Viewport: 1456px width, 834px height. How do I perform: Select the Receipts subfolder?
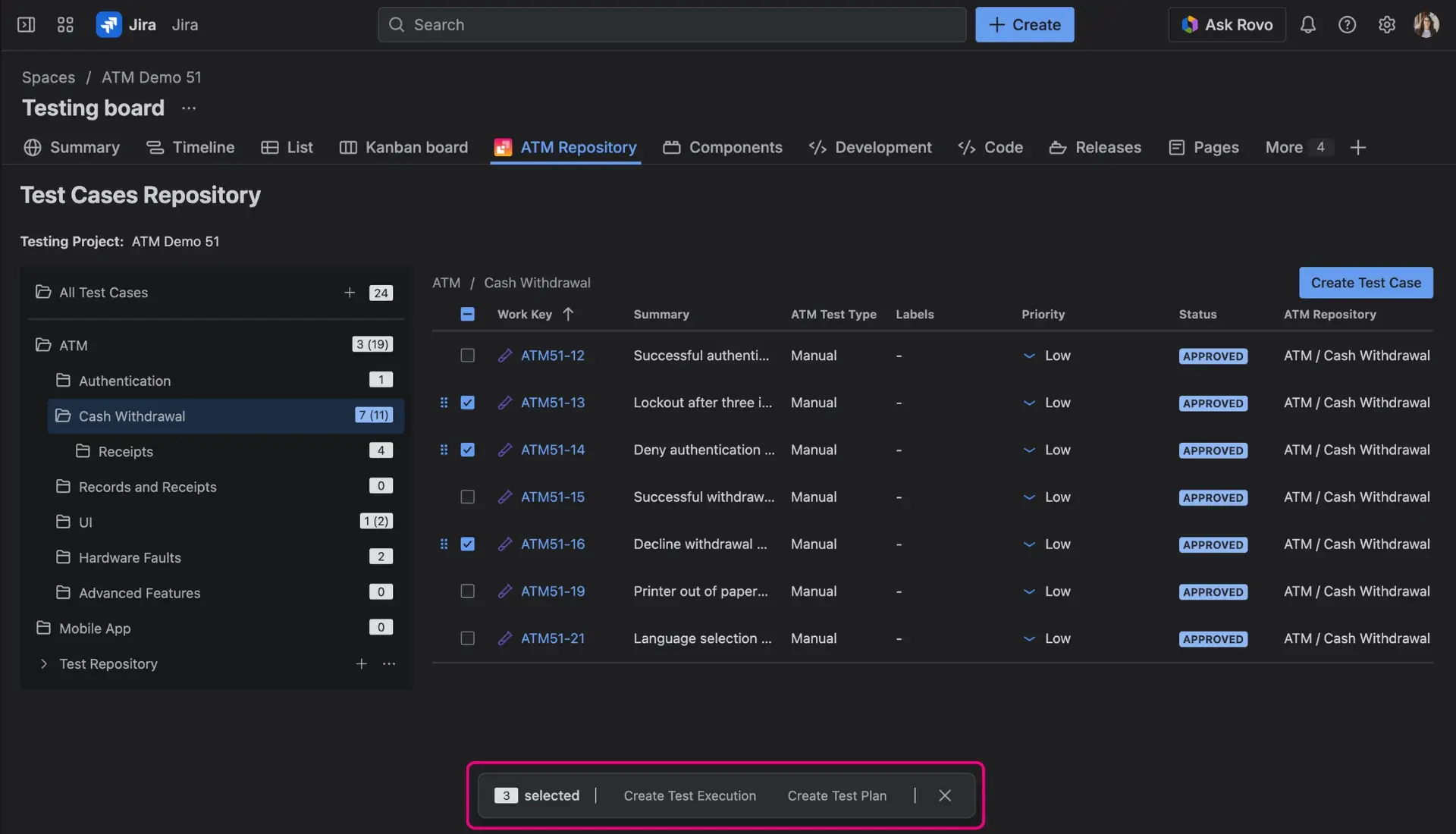235,451
